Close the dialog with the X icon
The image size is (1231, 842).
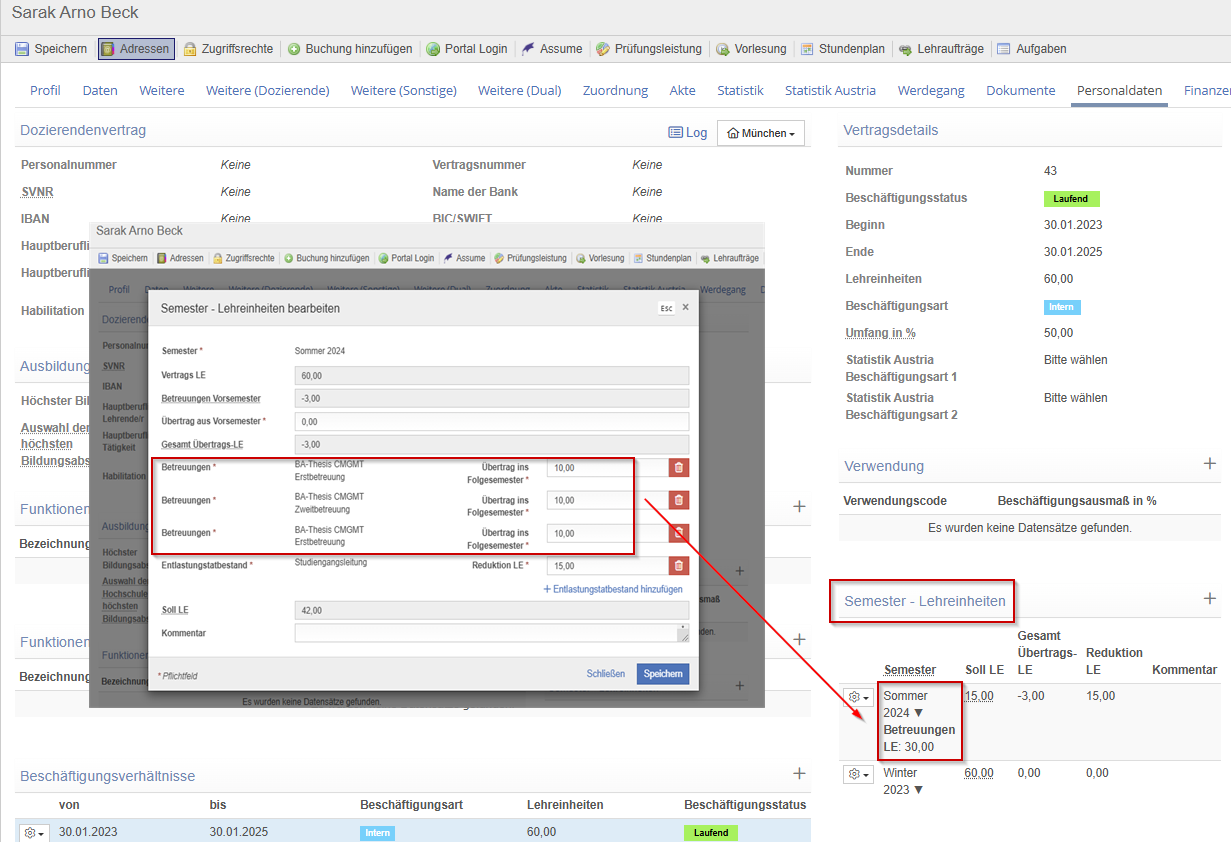[685, 308]
